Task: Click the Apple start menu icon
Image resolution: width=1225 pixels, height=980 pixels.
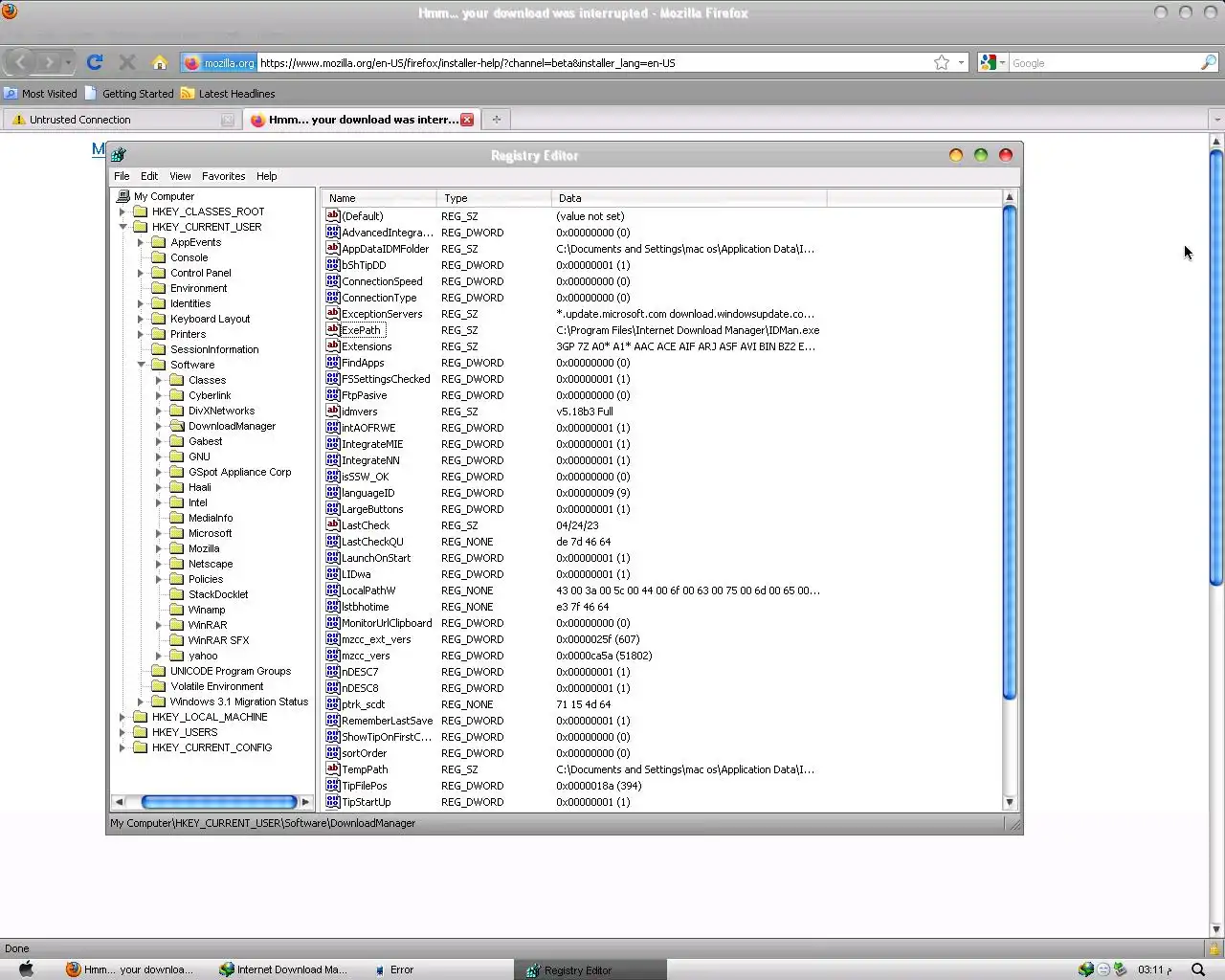Action: tap(26, 969)
